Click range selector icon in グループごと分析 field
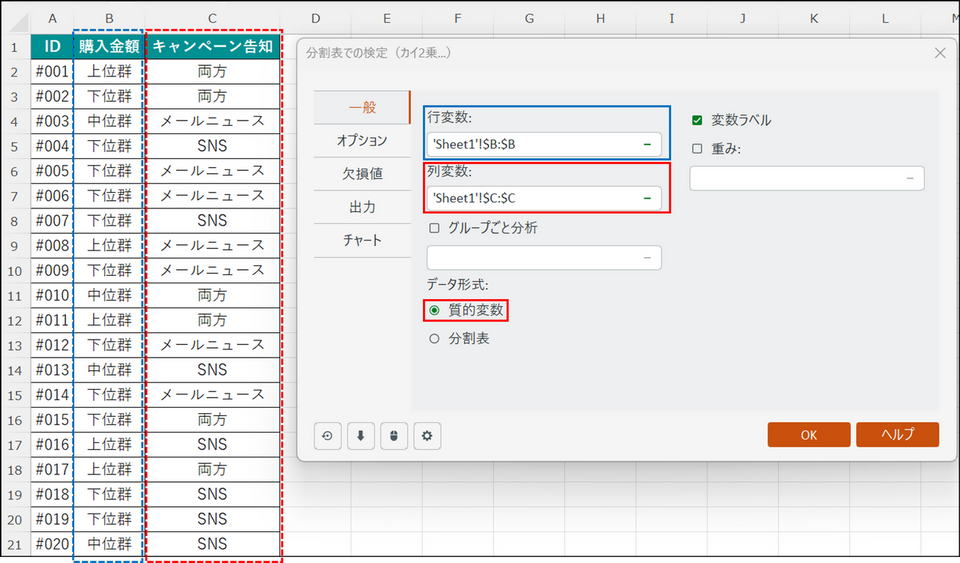Screen dimensions: 960x563 point(647,258)
